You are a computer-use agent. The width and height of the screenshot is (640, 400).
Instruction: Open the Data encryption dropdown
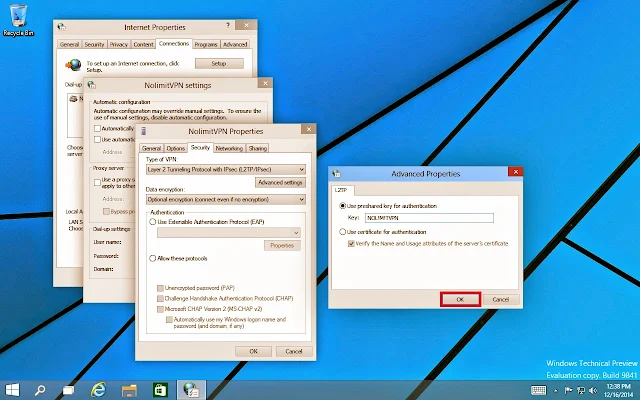point(226,200)
